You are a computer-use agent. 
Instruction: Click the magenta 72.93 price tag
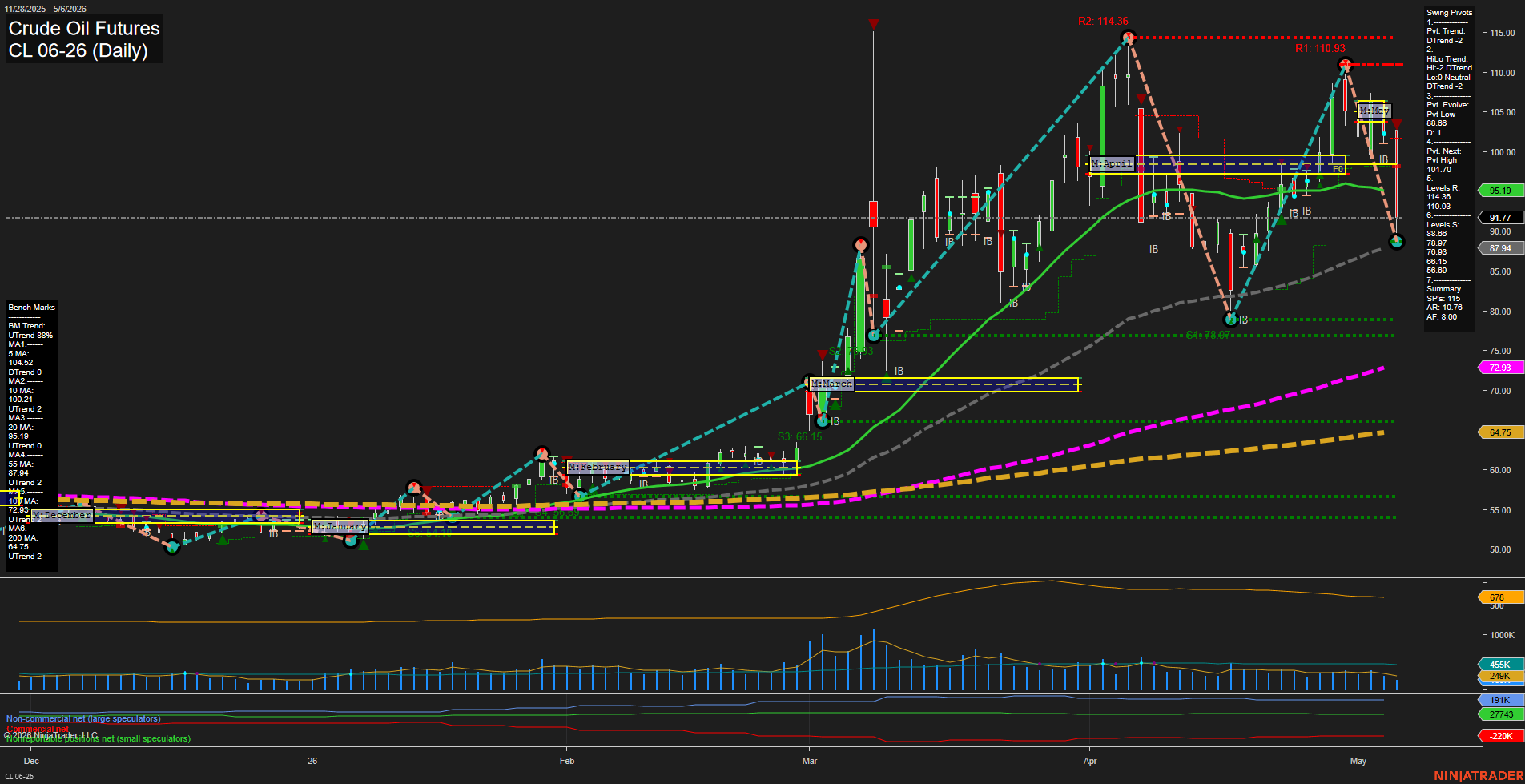(x=1500, y=368)
